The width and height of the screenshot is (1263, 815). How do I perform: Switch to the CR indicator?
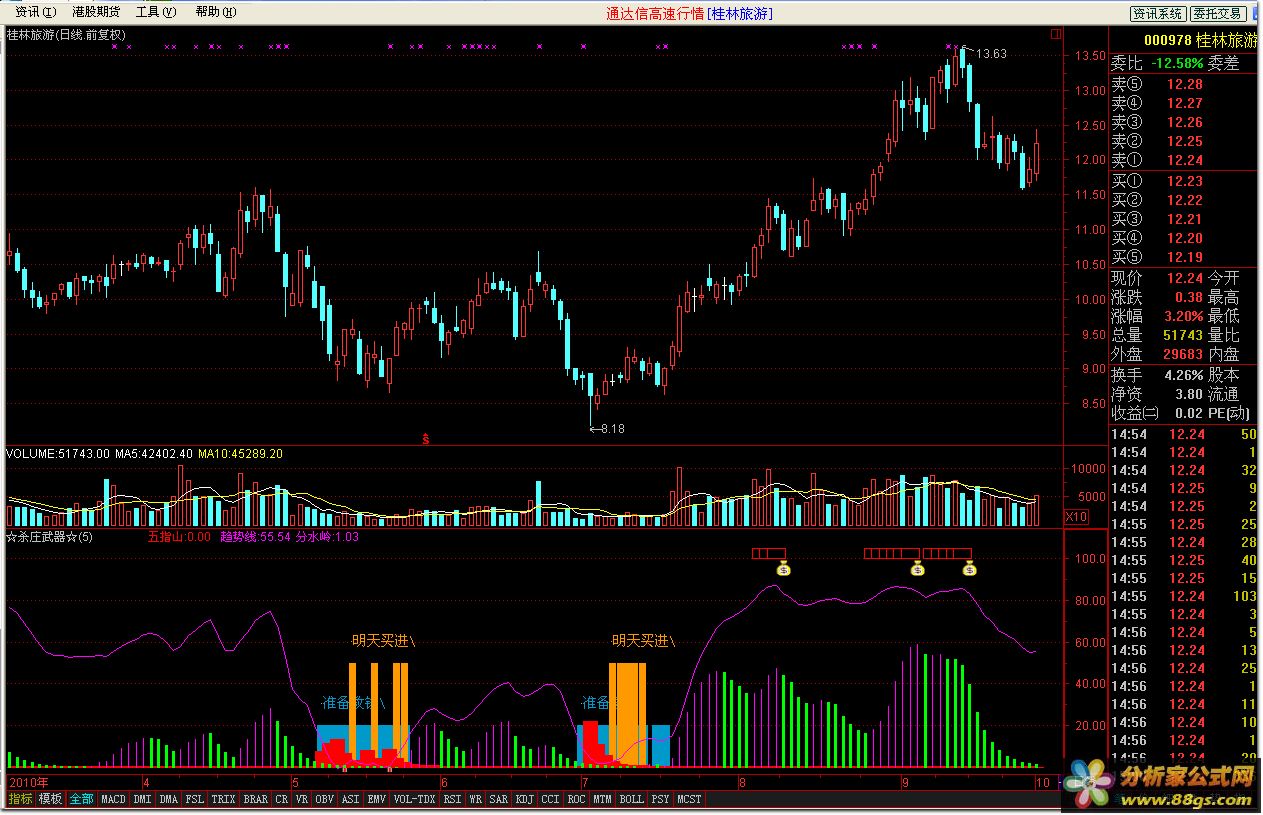[x=281, y=799]
